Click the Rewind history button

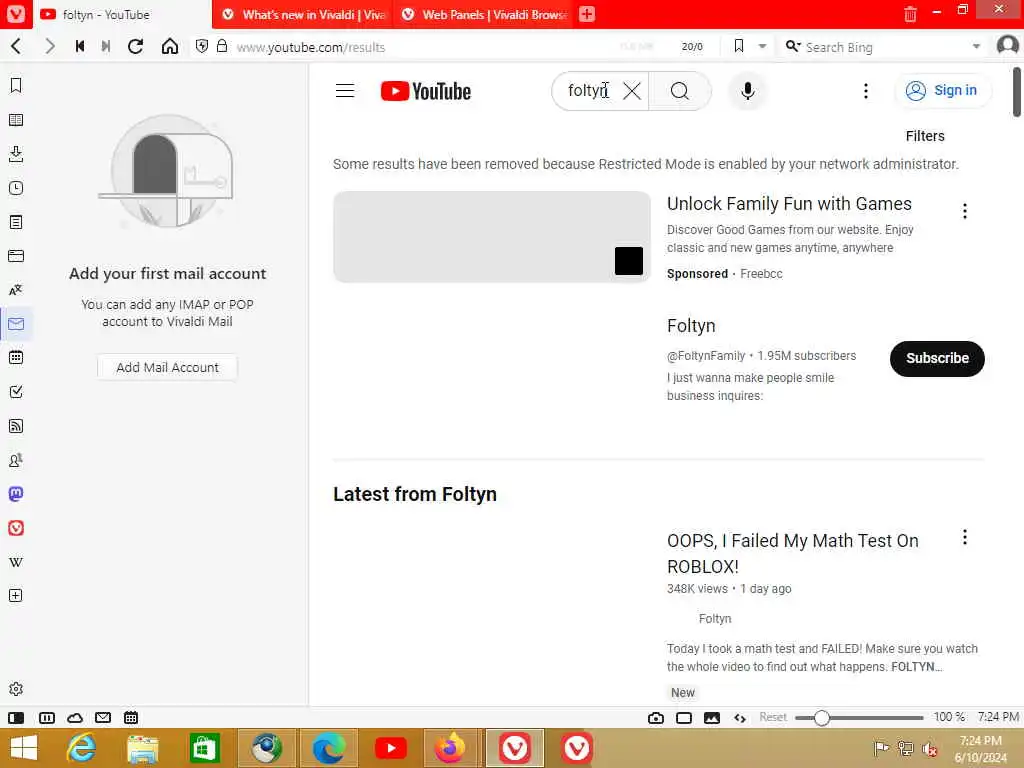(80, 46)
